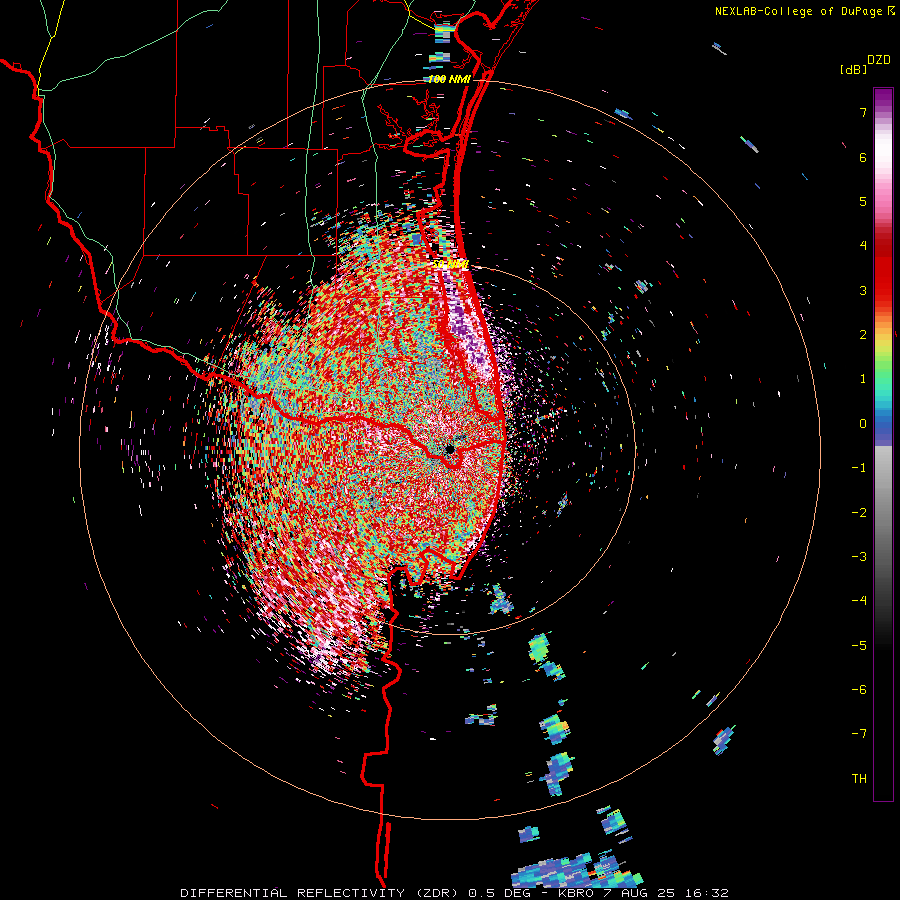900x900 pixels.
Task: Click the [dB] units label
Action: (x=854, y=69)
